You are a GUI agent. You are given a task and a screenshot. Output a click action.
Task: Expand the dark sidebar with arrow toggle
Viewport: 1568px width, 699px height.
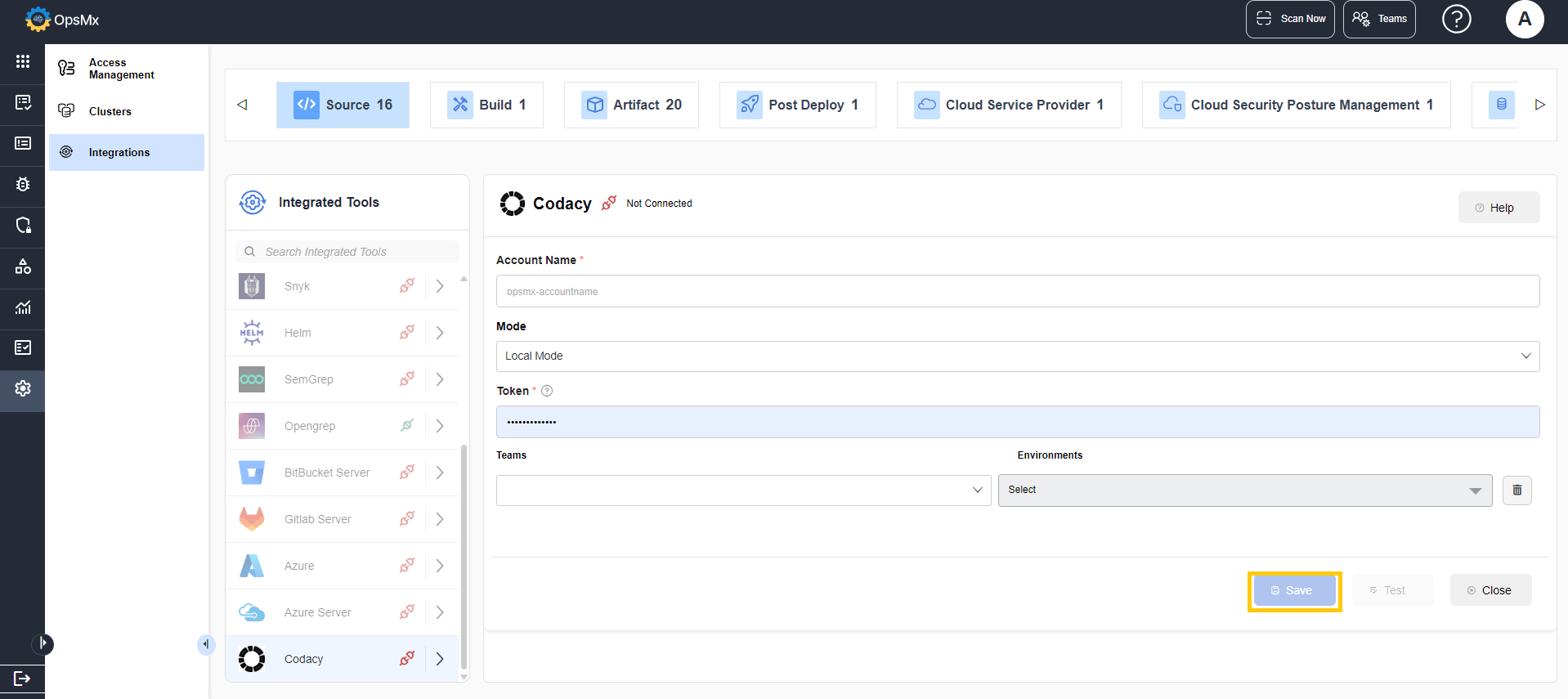pyautogui.click(x=43, y=644)
